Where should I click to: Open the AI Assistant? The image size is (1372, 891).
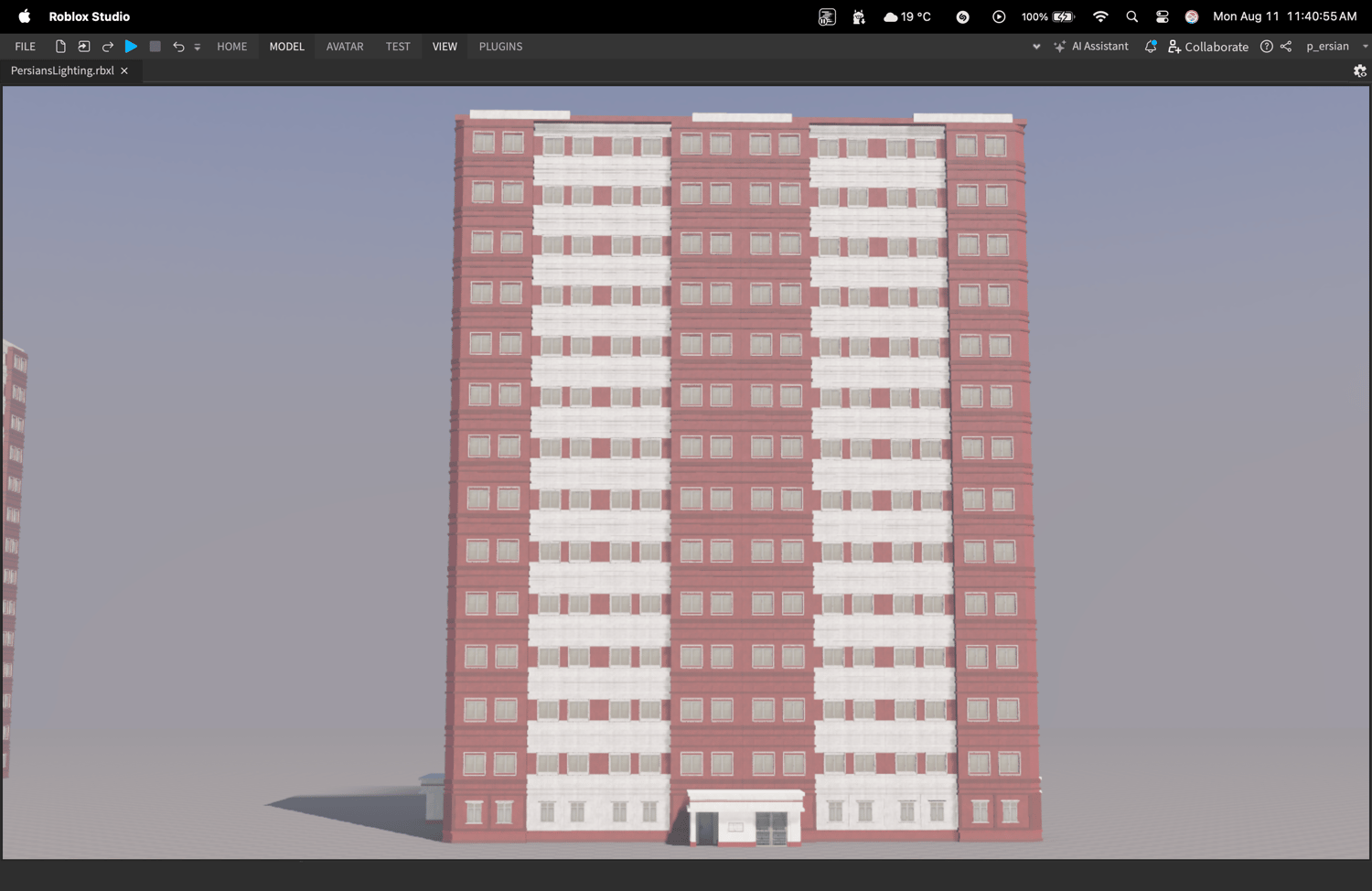tap(1091, 47)
